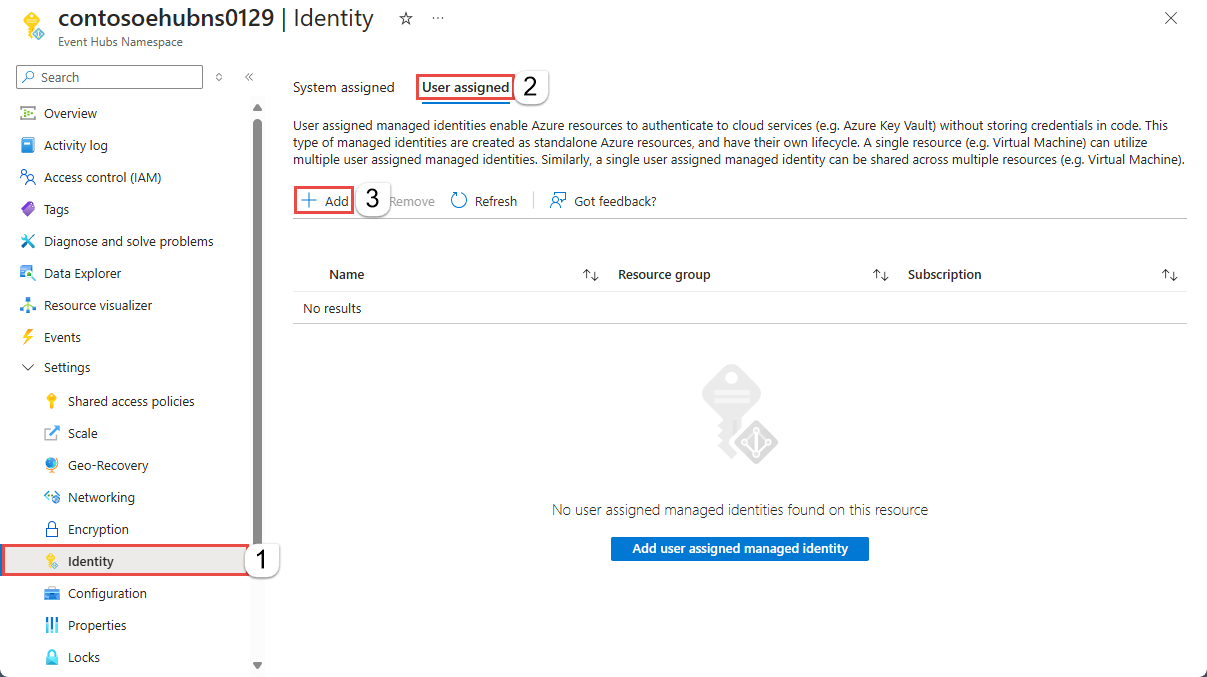Screen dimensions: 1207x677
Task: Click the Properties icon
Action: pyautogui.click(x=52, y=625)
